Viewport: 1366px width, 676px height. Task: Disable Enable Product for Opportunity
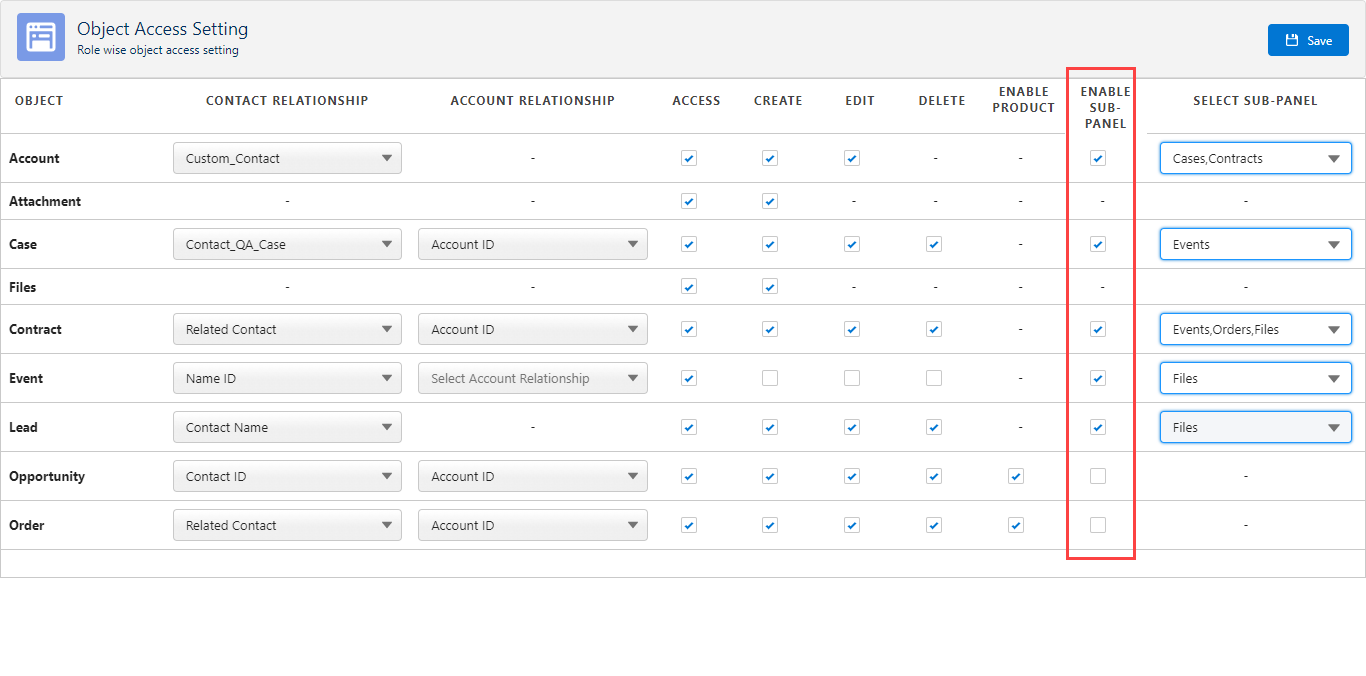tap(1016, 476)
